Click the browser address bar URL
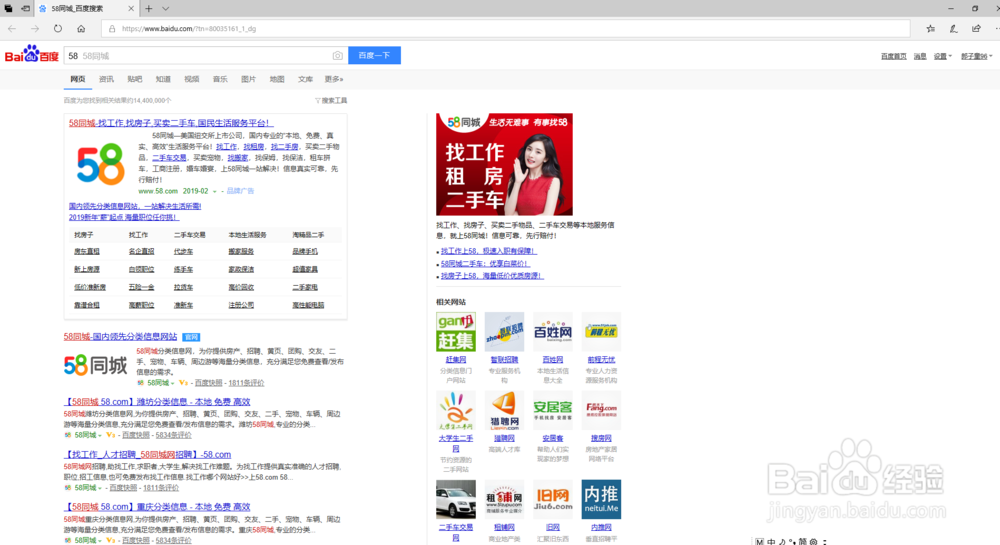This screenshot has height=545, width=1000. pos(189,29)
